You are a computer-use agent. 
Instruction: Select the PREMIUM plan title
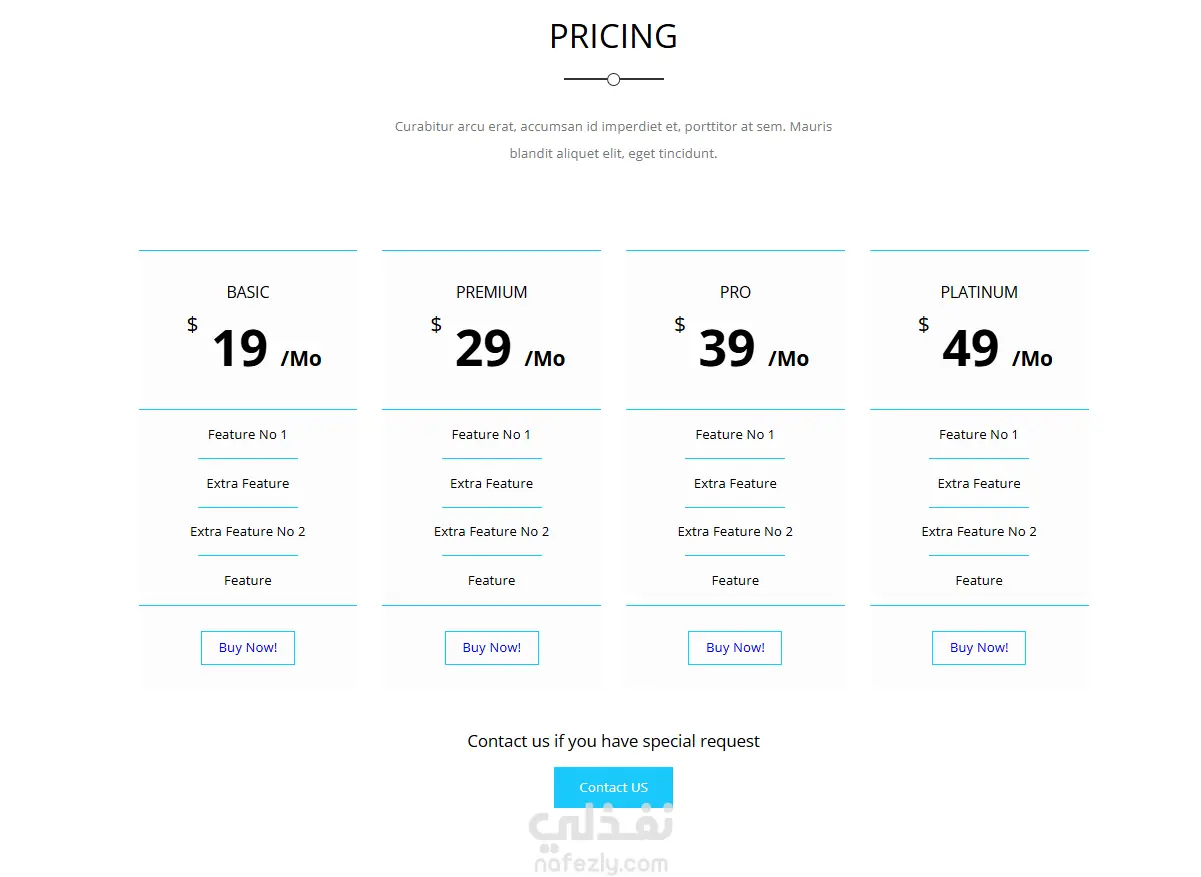click(492, 292)
